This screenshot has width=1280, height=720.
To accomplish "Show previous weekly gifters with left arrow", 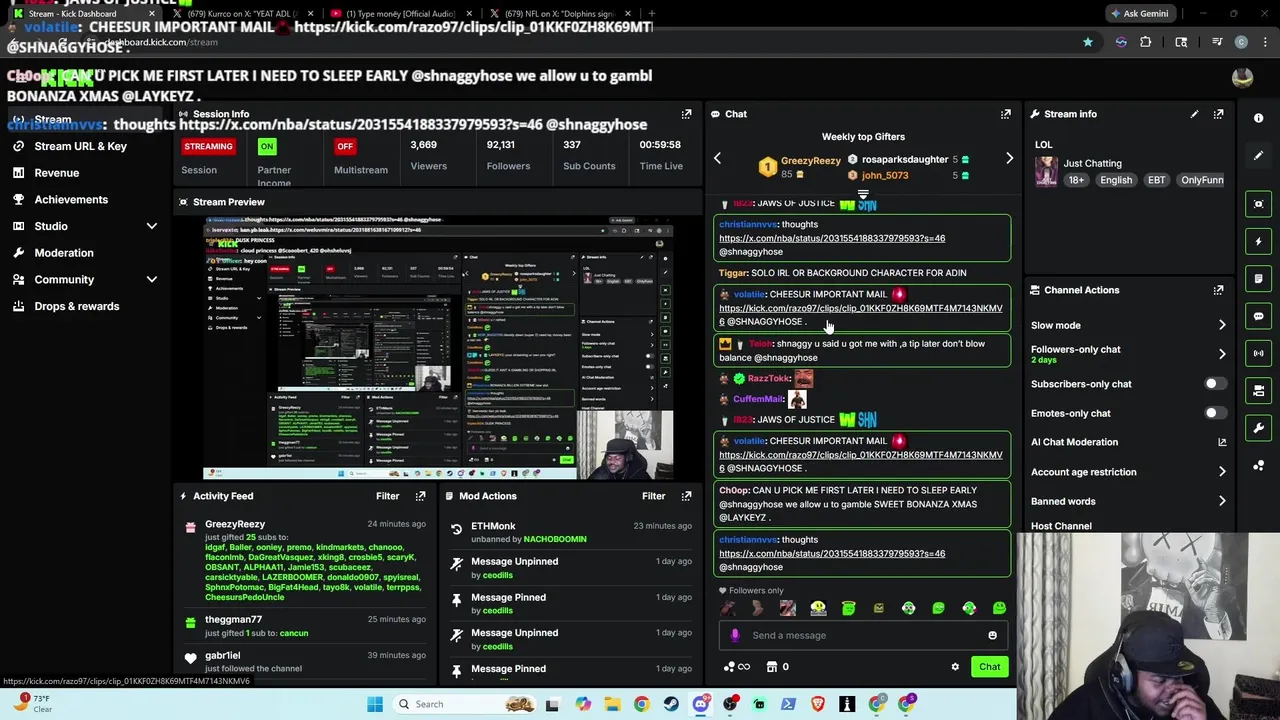I will (x=717, y=158).
